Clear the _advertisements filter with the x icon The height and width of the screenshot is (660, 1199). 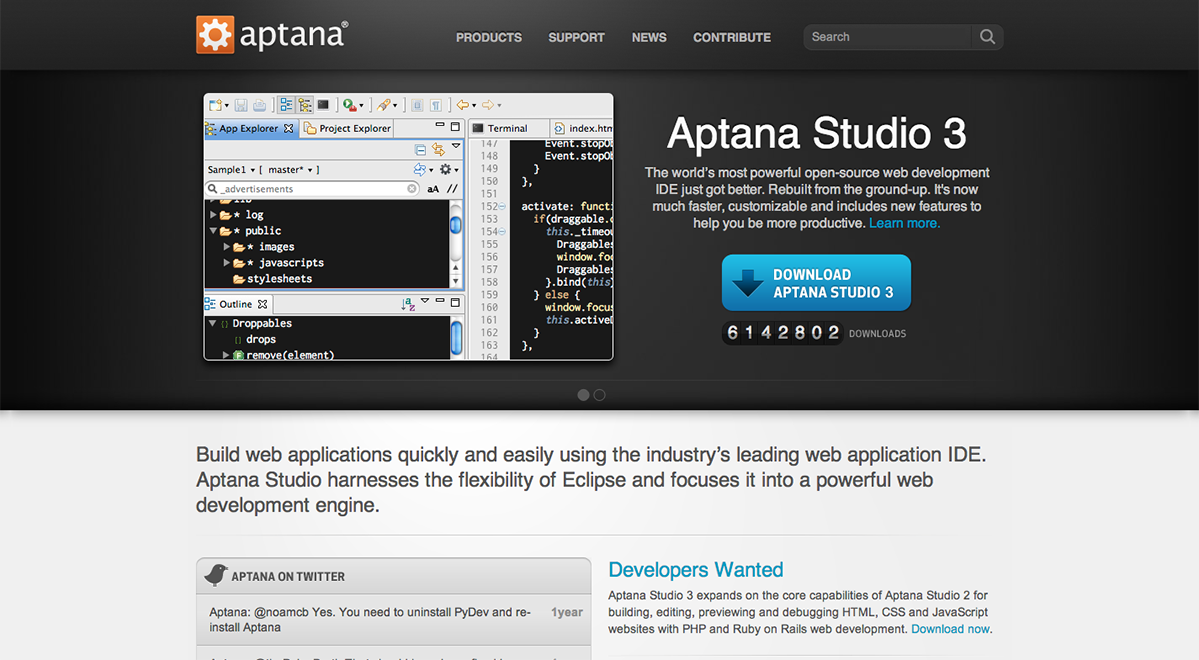[x=412, y=188]
